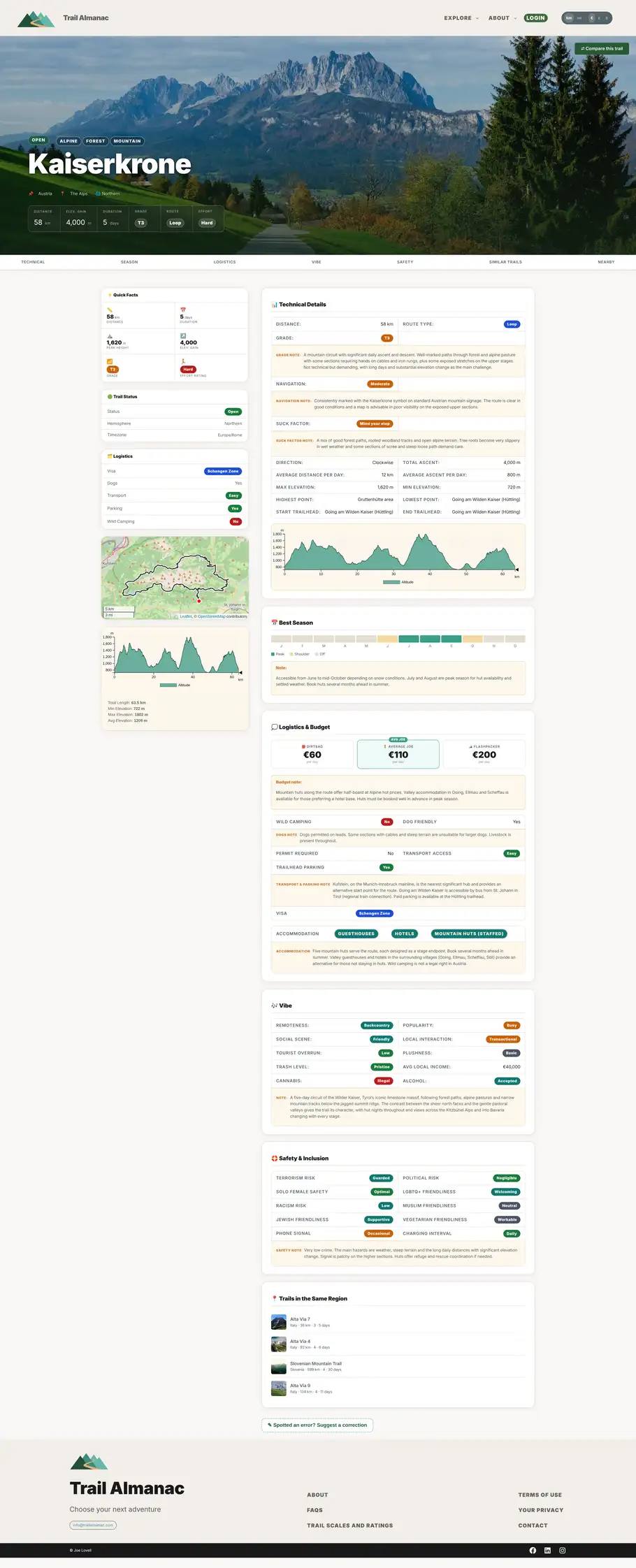Jump to the Season section tab
The image size is (636, 1568).
(x=129, y=262)
